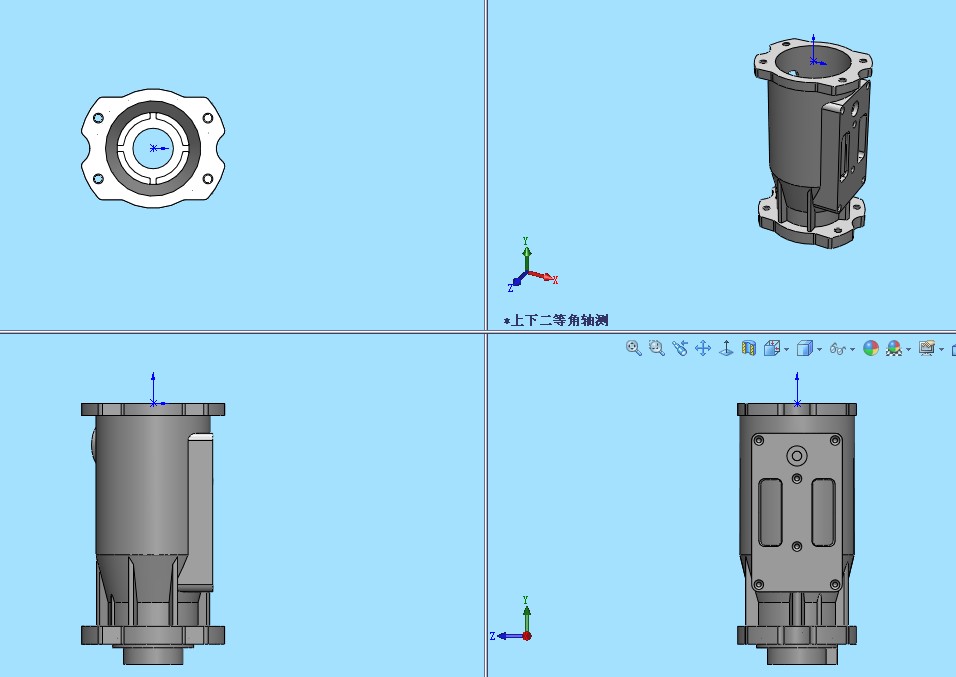Select the left rectangular slot in front view

[x=770, y=512]
